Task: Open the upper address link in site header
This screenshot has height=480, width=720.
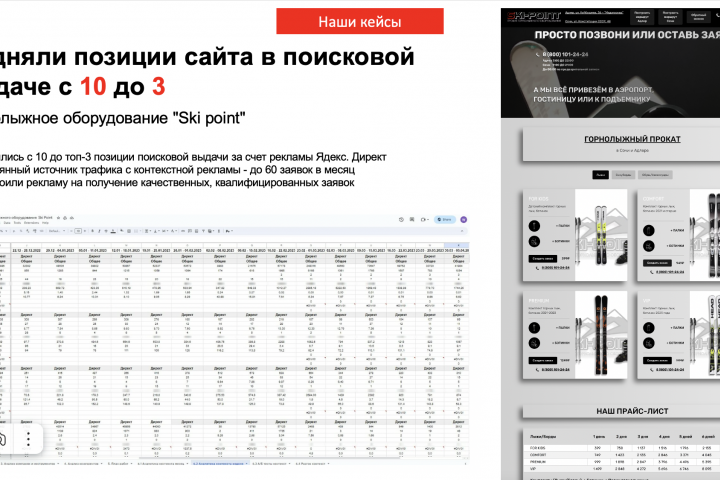Action: click(x=594, y=13)
